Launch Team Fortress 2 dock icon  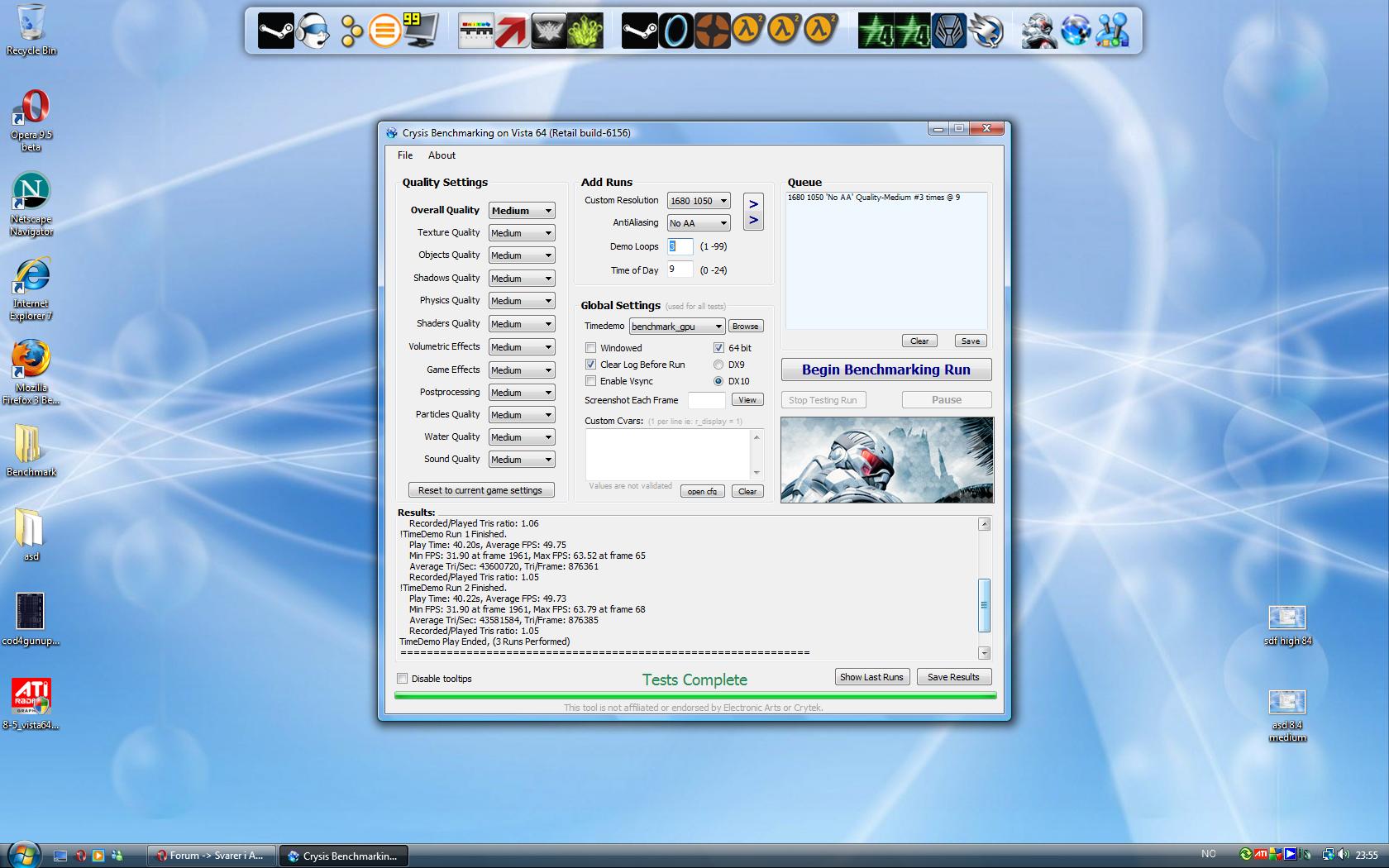[712, 31]
